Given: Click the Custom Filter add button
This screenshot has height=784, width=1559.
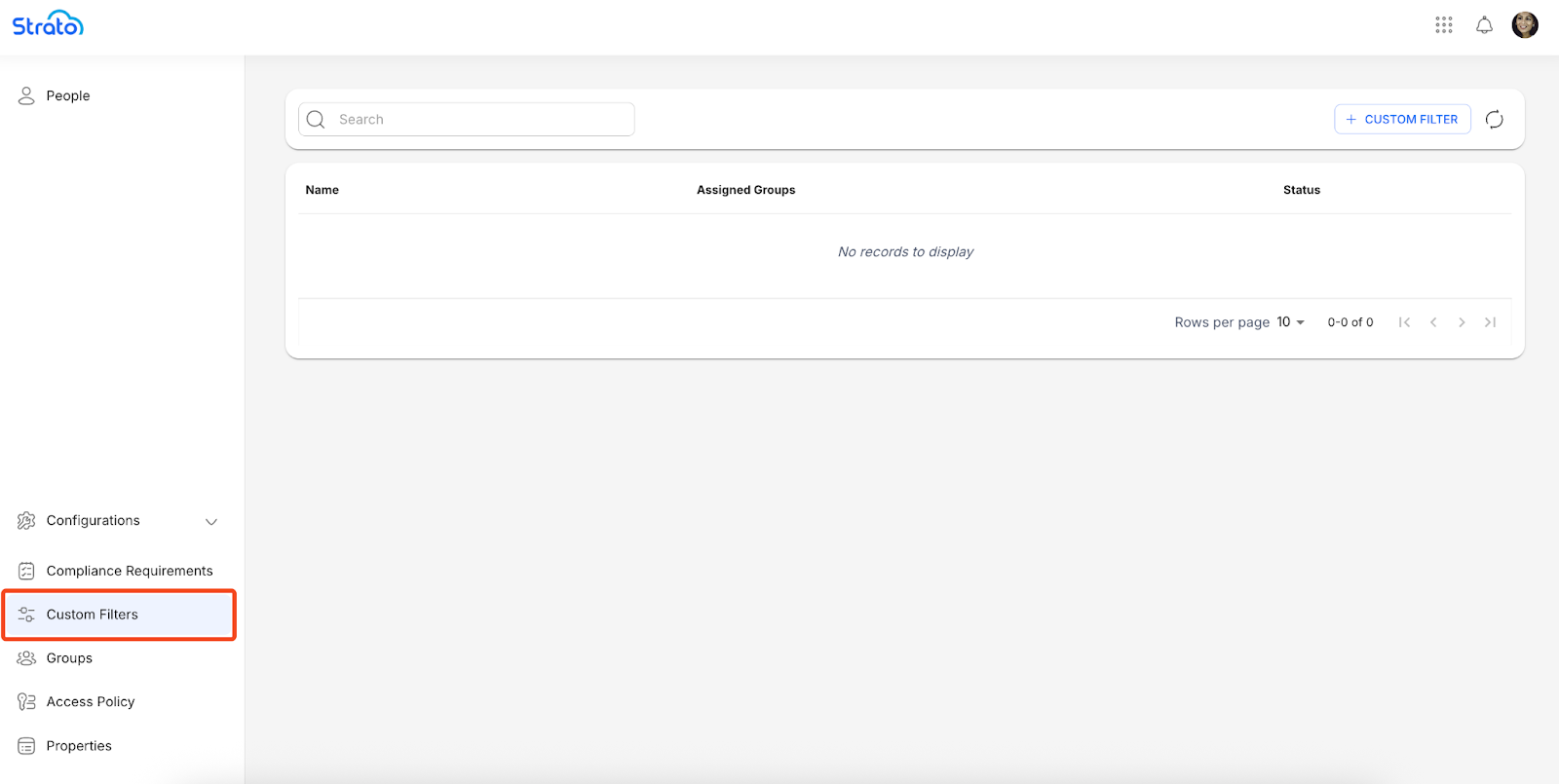Looking at the screenshot, I should click(x=1401, y=120).
